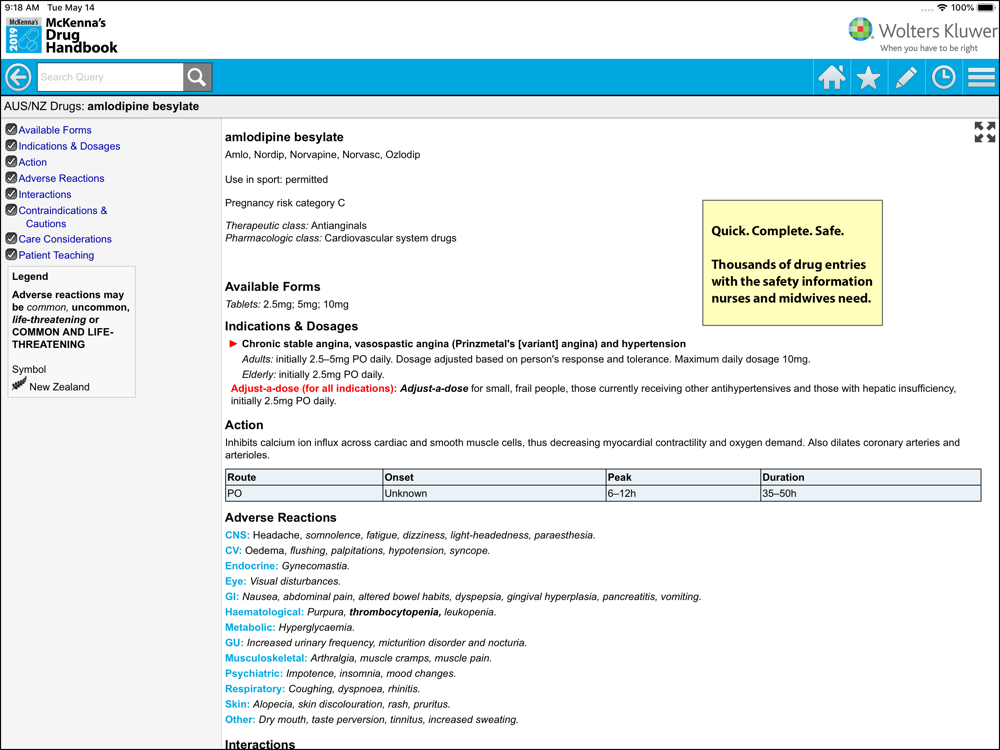Open Patient Teaching sidebar link

point(56,255)
